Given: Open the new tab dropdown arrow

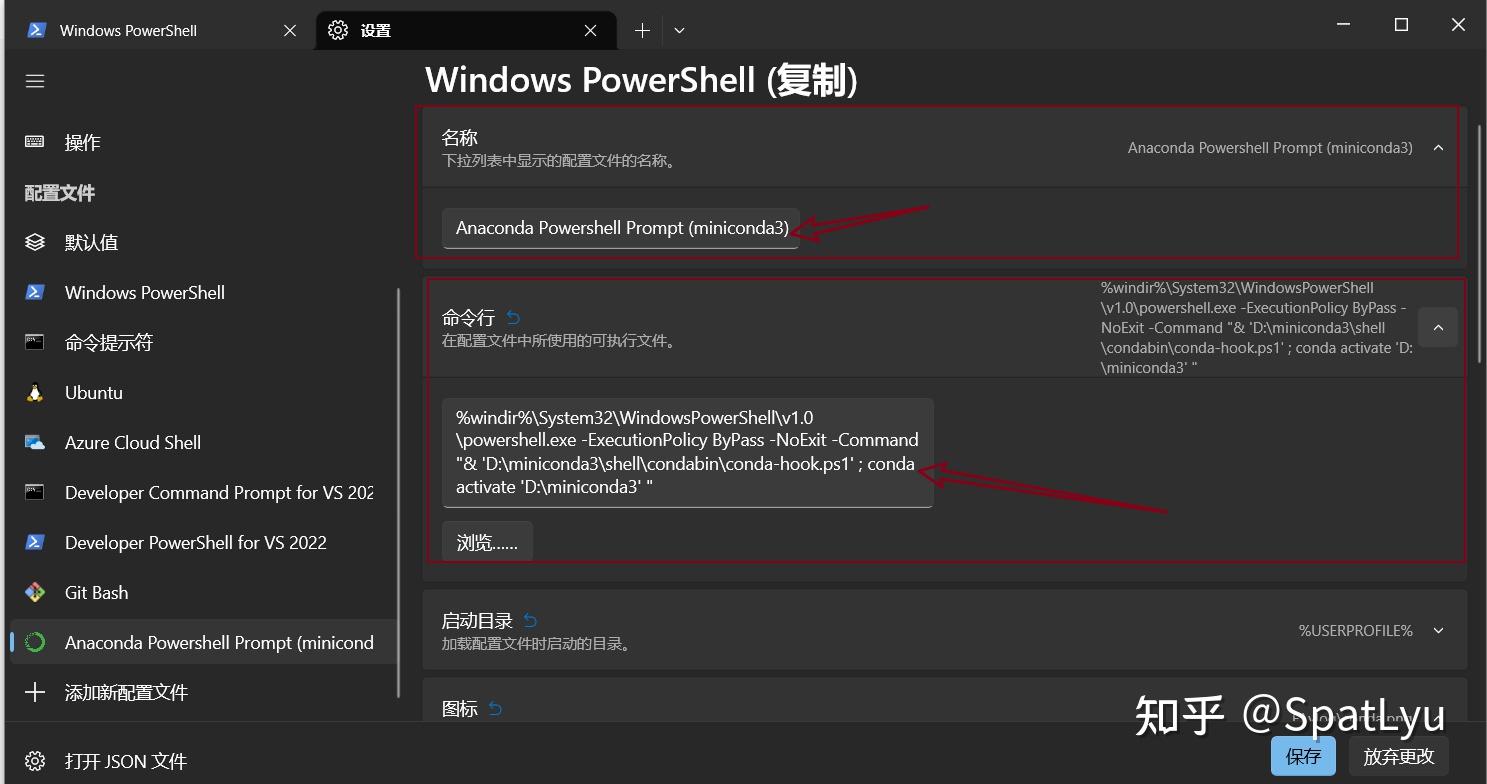Looking at the screenshot, I should 679,31.
